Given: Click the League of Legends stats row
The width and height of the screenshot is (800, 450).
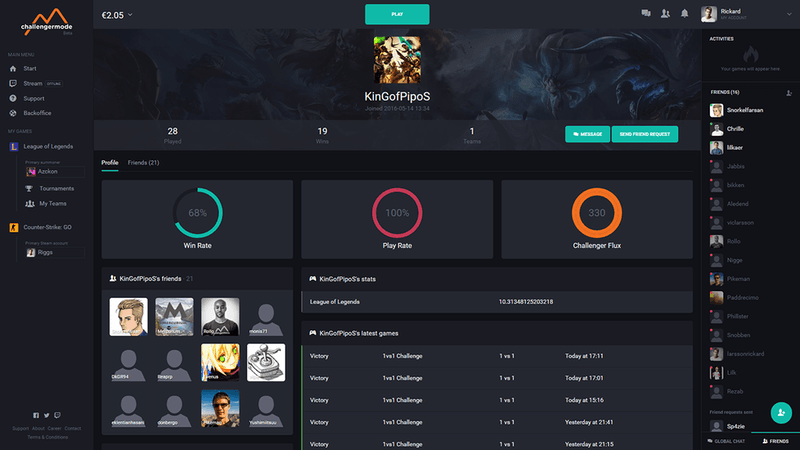Looking at the screenshot, I should click(497, 302).
